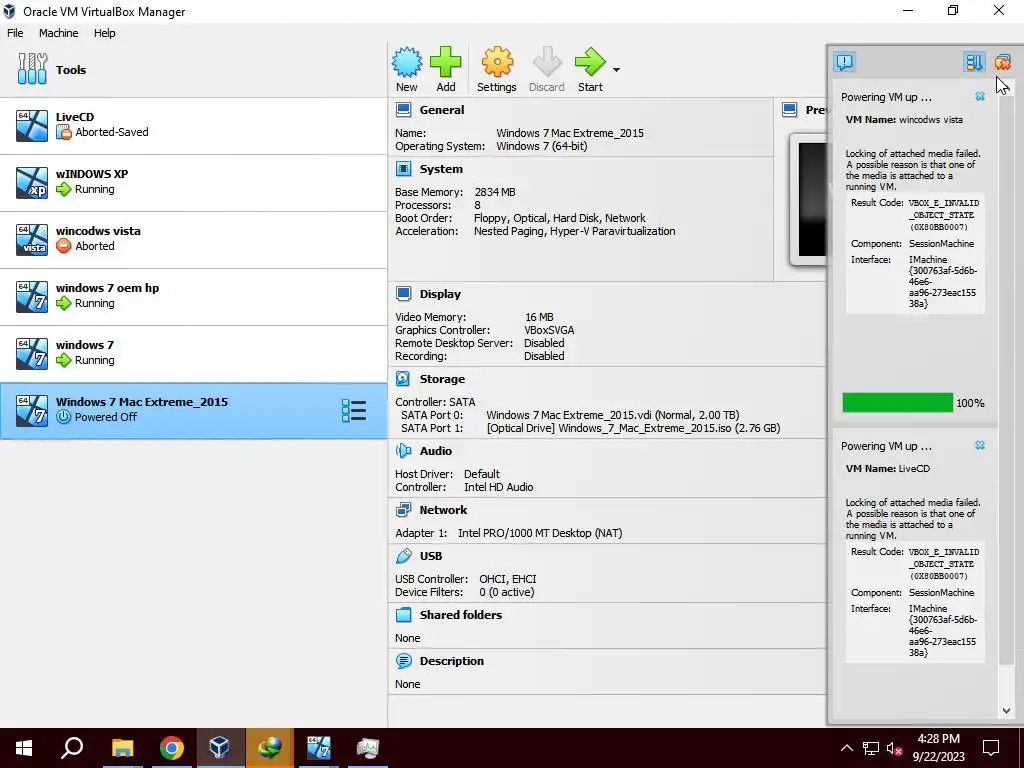Click the Description section icon
The image size is (1024, 768).
pyautogui.click(x=404, y=661)
